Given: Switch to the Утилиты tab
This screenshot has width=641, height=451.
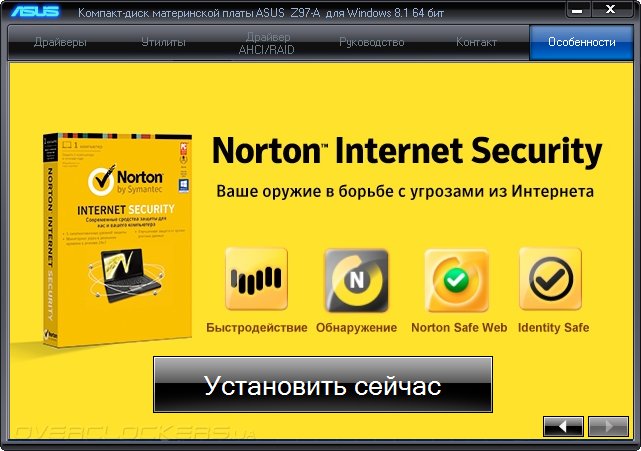Looking at the screenshot, I should point(163,42).
